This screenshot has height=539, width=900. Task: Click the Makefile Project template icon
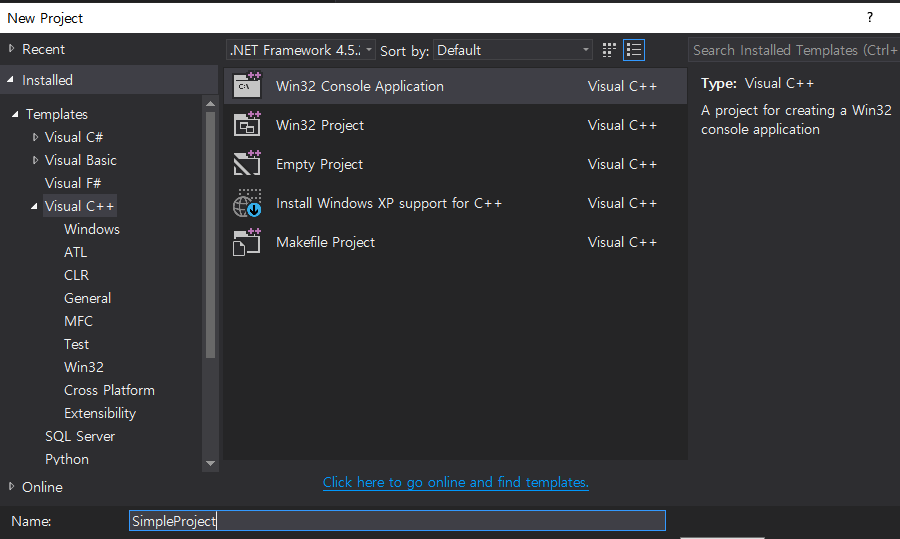[x=247, y=242]
